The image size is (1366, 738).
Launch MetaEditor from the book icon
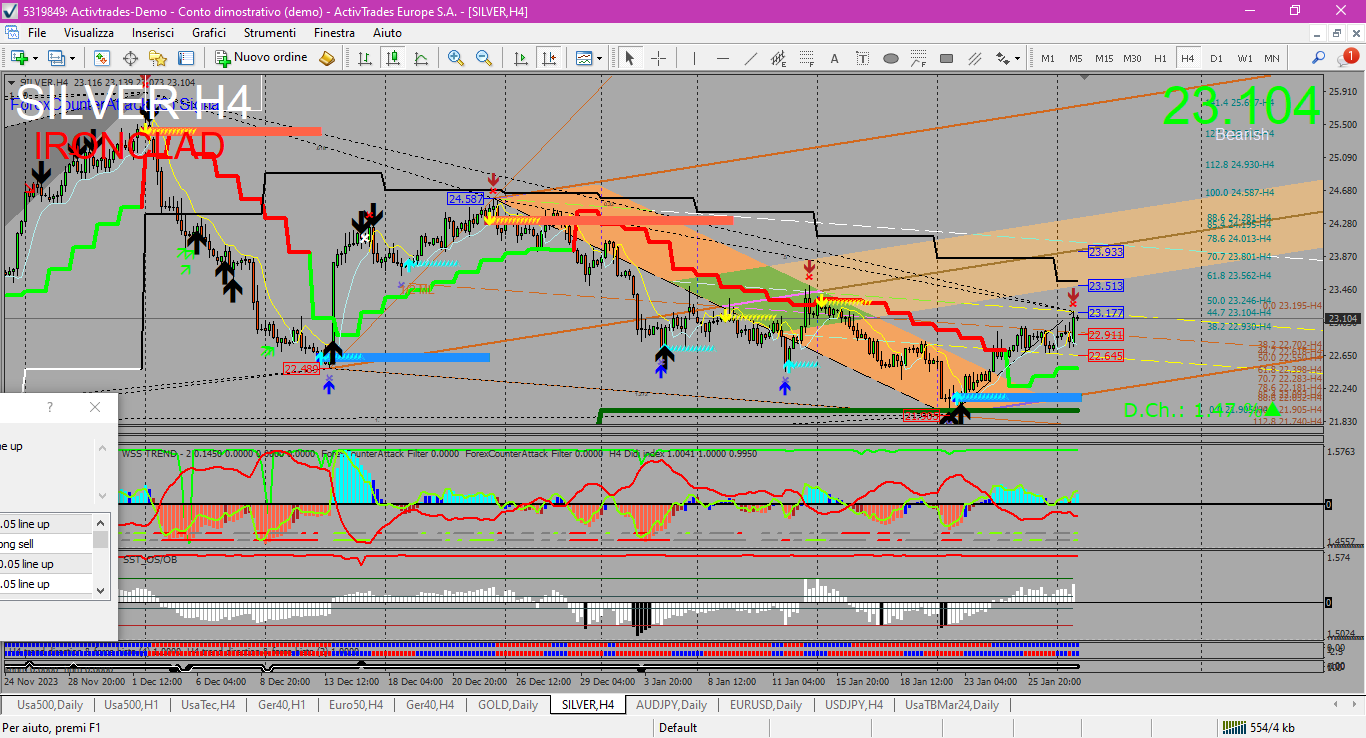coord(326,58)
